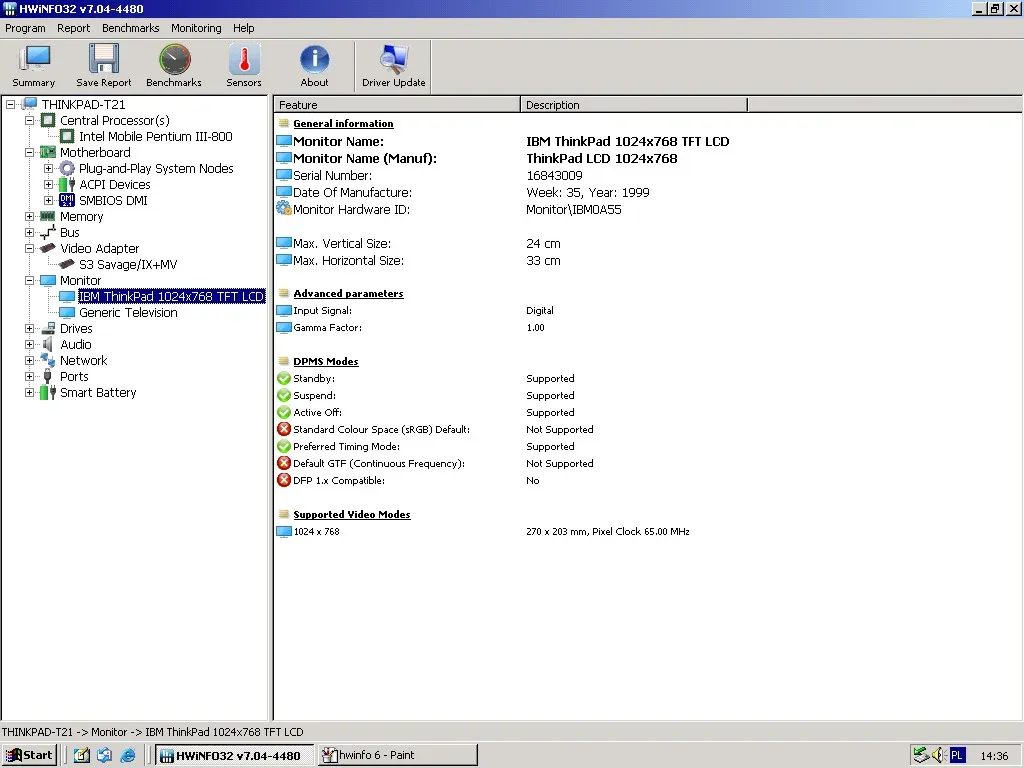
Task: Click the Feature column header
Action: tap(397, 104)
